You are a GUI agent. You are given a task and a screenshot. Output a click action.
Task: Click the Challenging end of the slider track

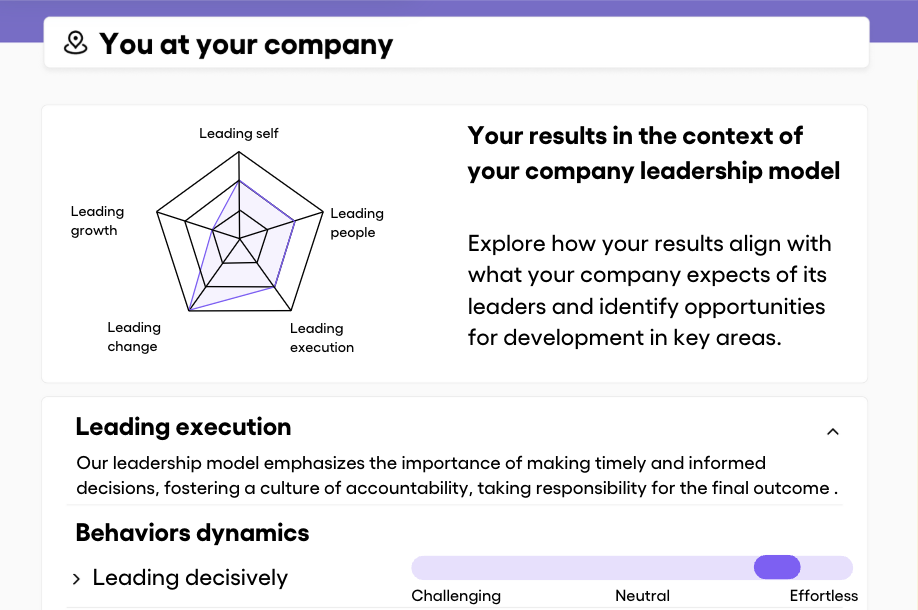(x=422, y=567)
